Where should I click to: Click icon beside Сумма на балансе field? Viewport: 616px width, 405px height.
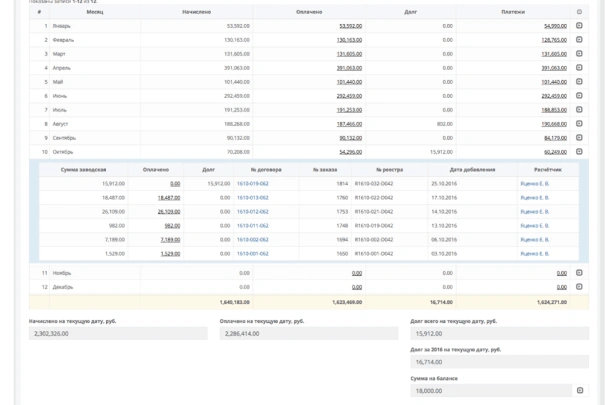[x=581, y=391]
